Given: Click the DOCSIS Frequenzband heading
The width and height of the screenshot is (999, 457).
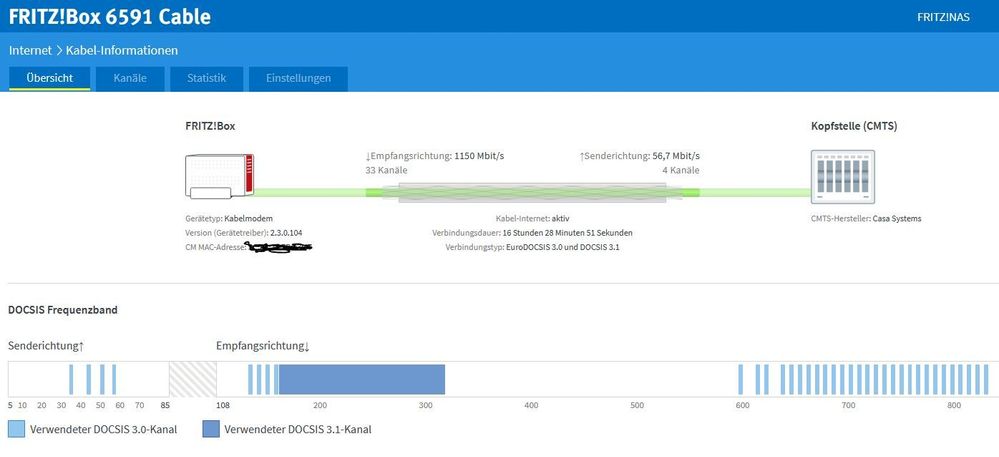Looking at the screenshot, I should 62,310.
